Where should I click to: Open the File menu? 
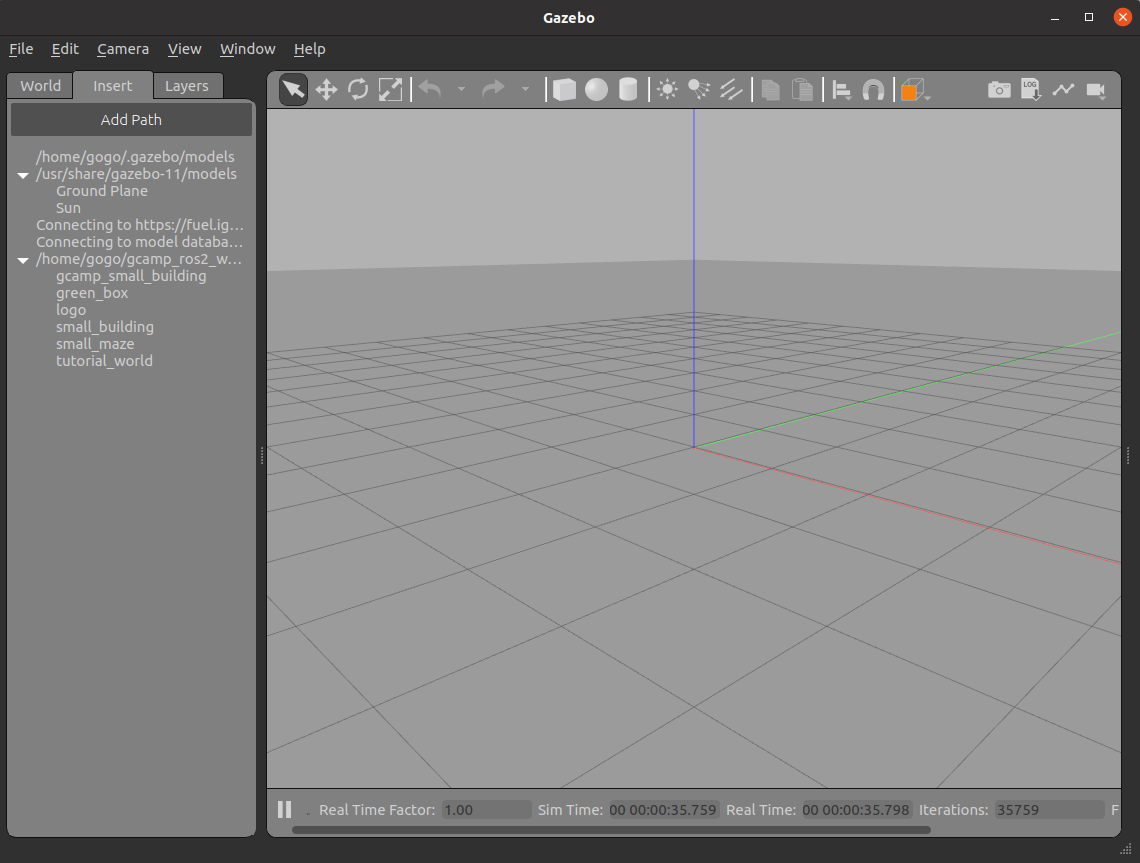tap(21, 49)
